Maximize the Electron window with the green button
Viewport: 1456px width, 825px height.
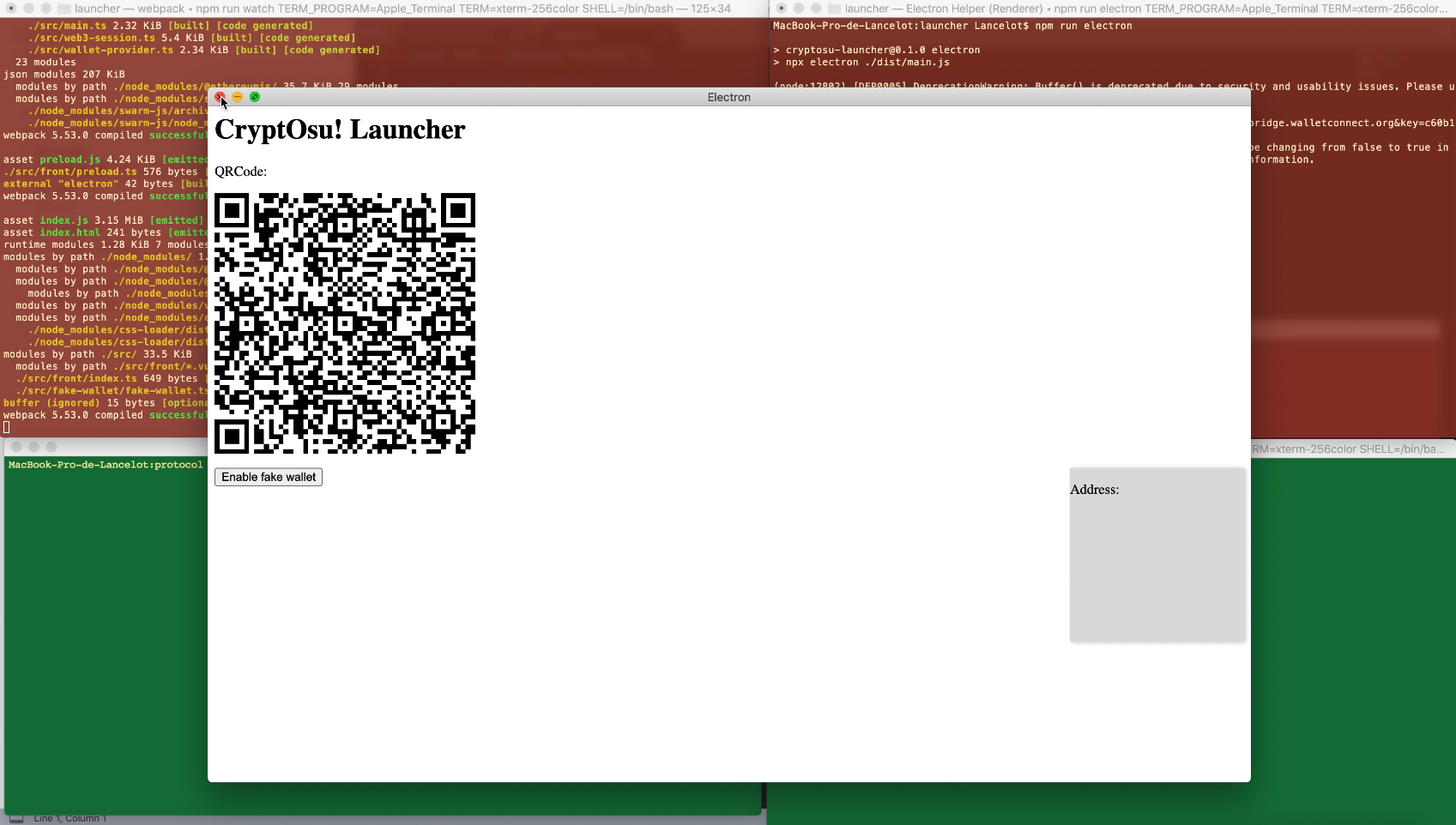point(255,97)
